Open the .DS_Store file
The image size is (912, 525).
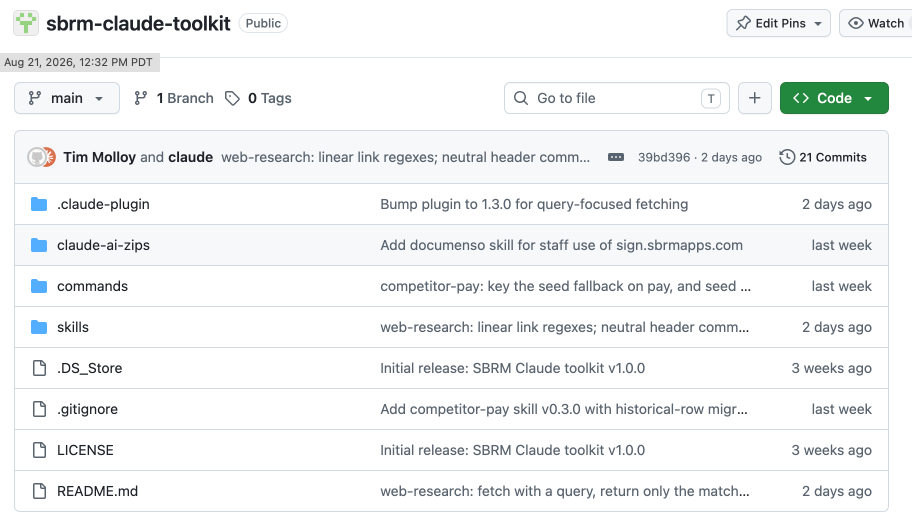(90, 368)
